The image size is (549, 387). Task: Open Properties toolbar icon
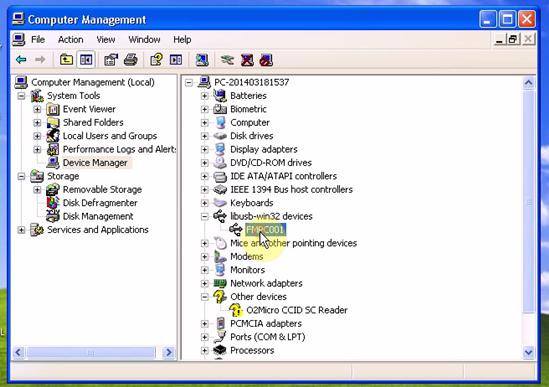click(111, 60)
